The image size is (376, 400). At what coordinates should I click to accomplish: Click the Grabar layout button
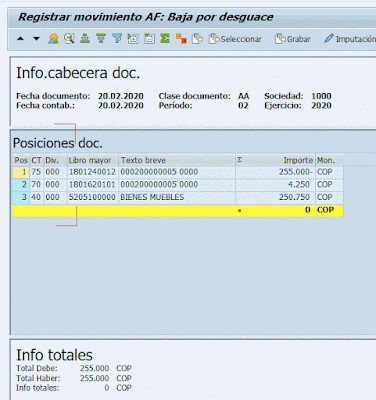293,39
